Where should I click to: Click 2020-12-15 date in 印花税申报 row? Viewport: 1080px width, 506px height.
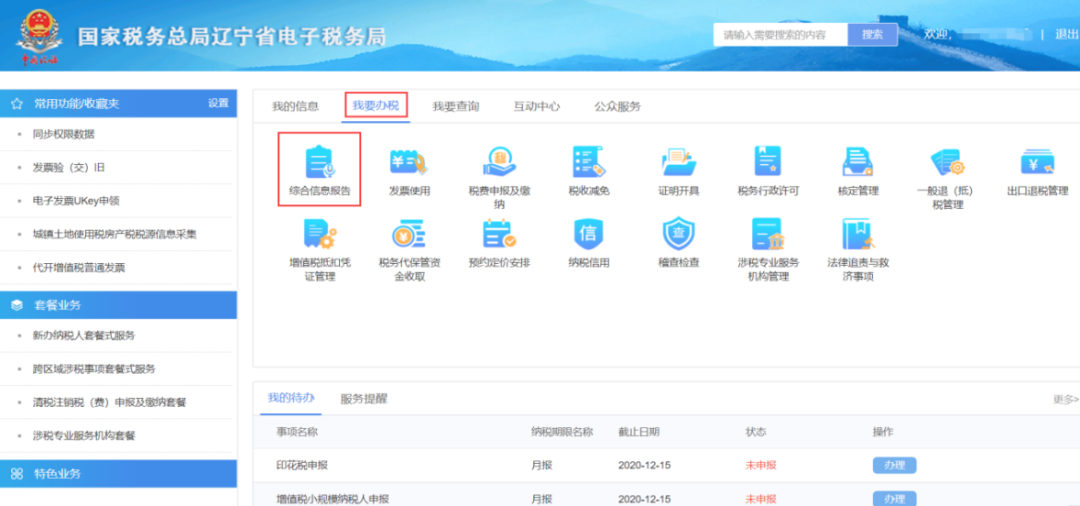pos(645,465)
